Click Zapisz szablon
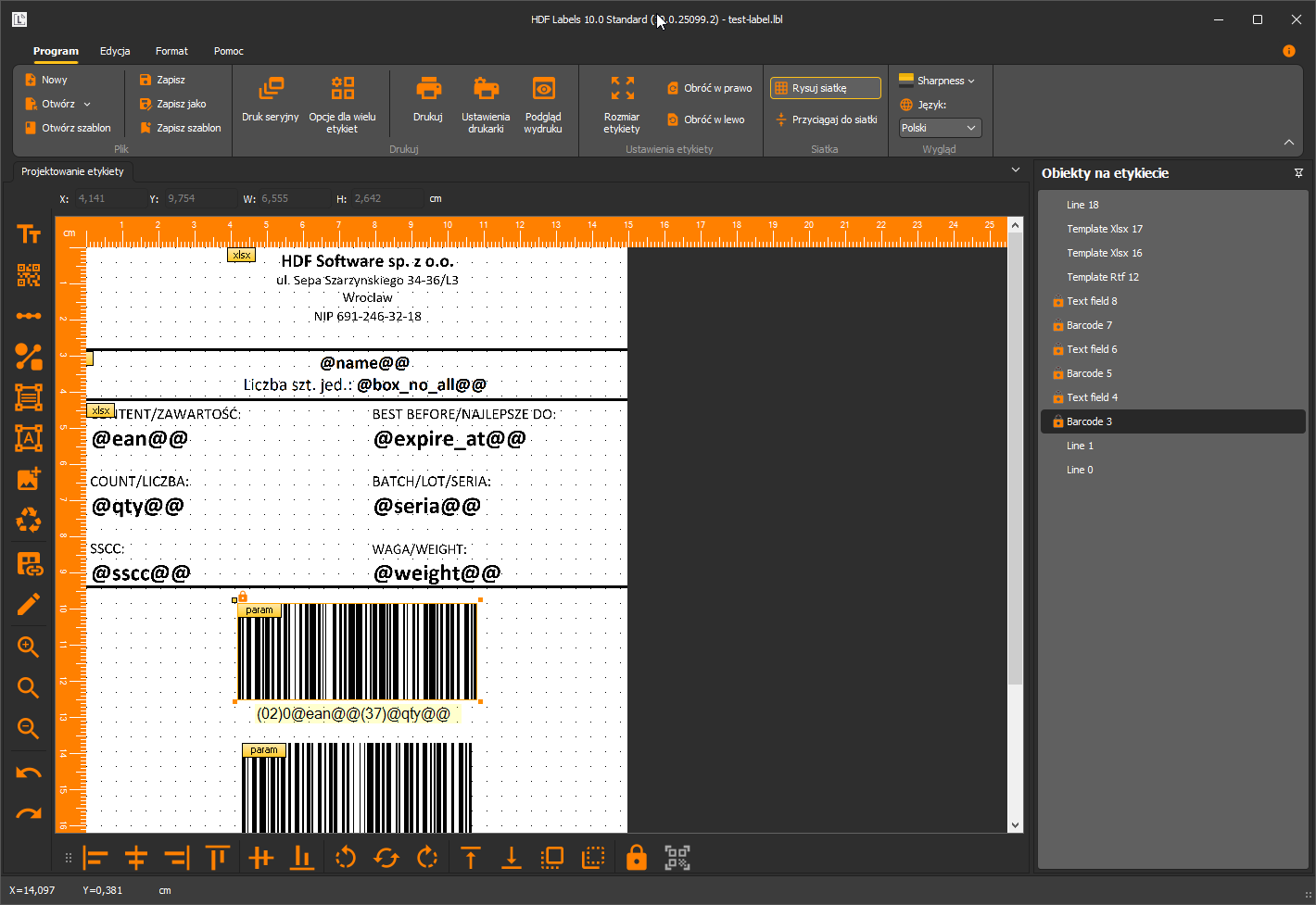Screen dimensions: 1316x905 tap(180, 128)
